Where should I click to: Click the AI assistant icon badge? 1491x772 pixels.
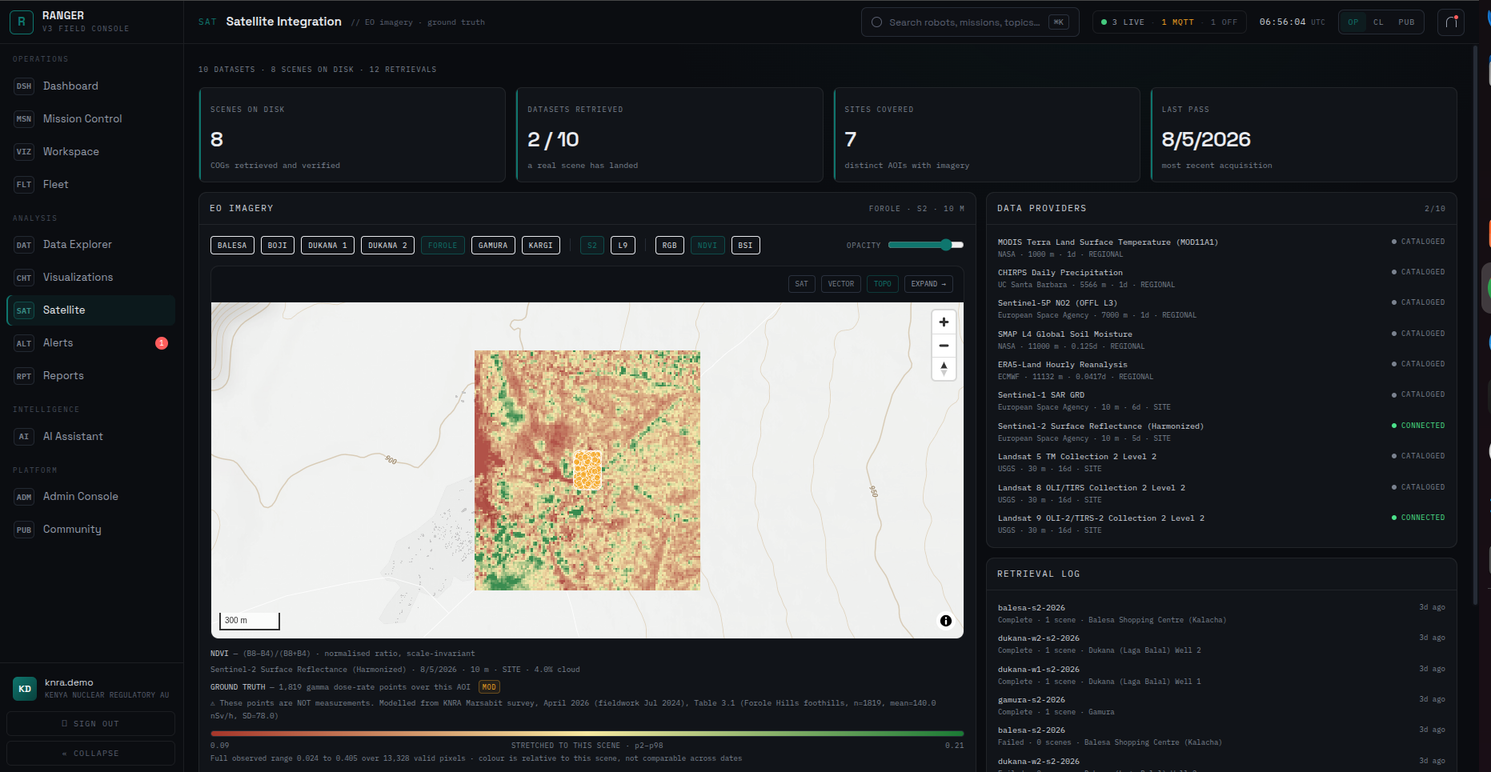tap(24, 436)
